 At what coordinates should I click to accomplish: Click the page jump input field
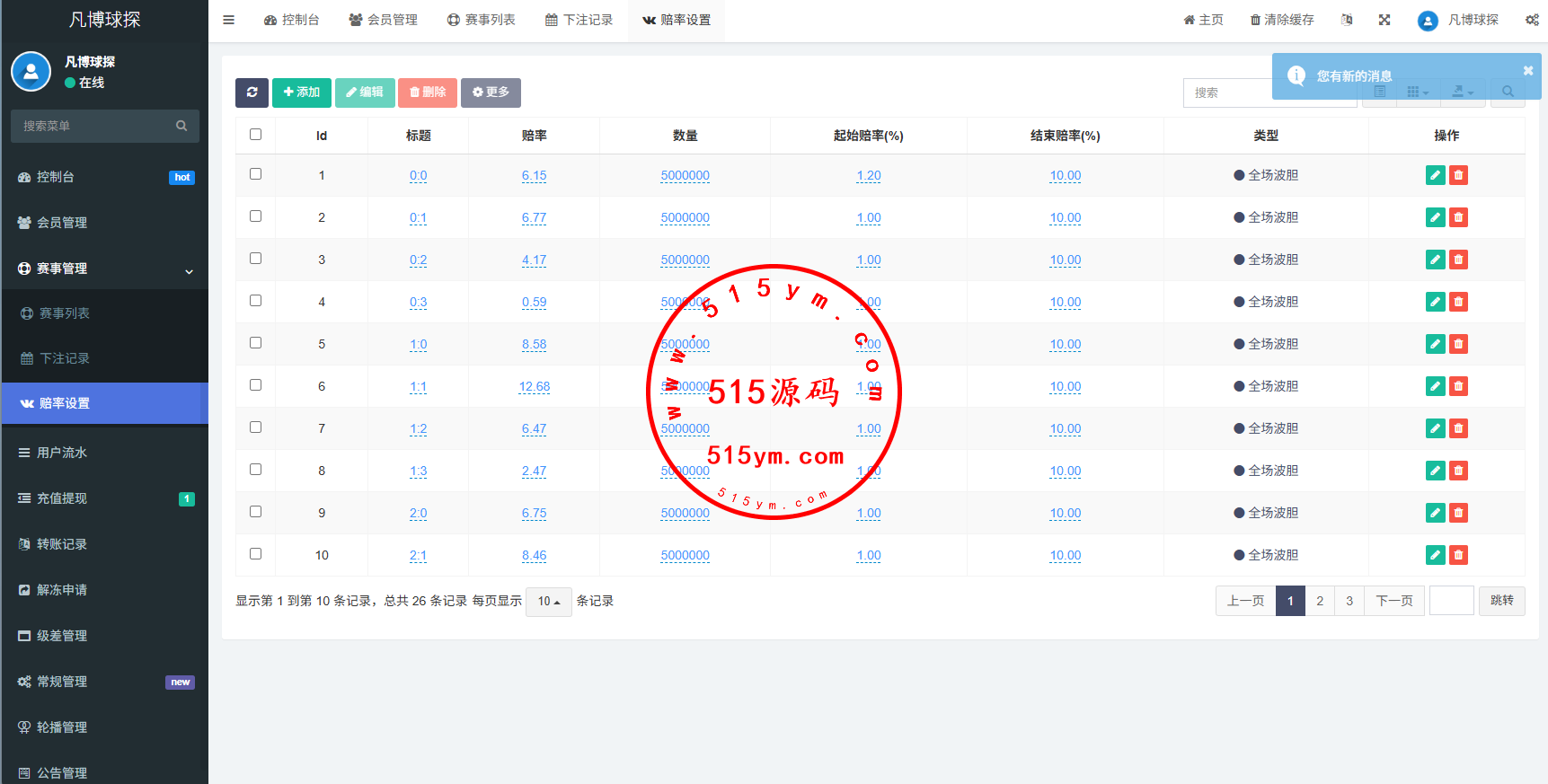[x=1451, y=601]
